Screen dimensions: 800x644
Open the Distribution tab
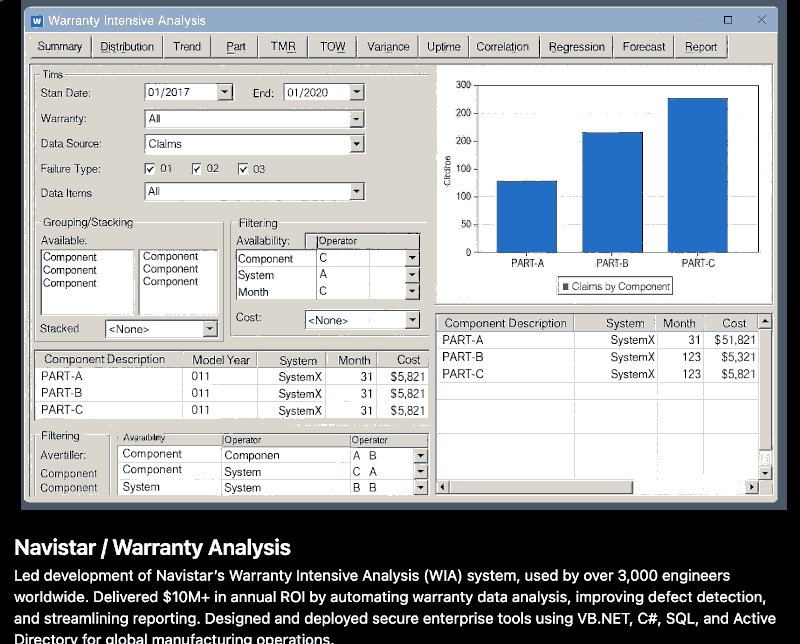[x=130, y=46]
